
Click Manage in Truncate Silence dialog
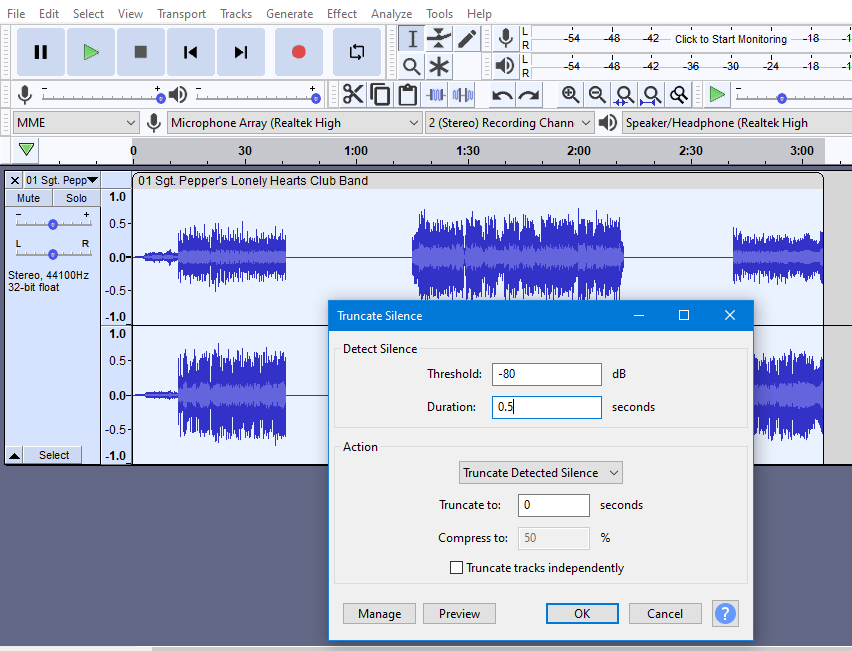click(x=379, y=614)
